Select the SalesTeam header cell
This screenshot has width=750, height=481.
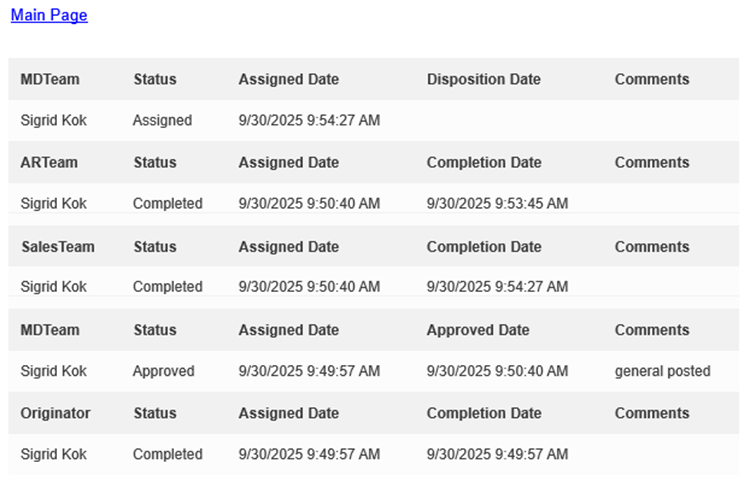tap(57, 246)
